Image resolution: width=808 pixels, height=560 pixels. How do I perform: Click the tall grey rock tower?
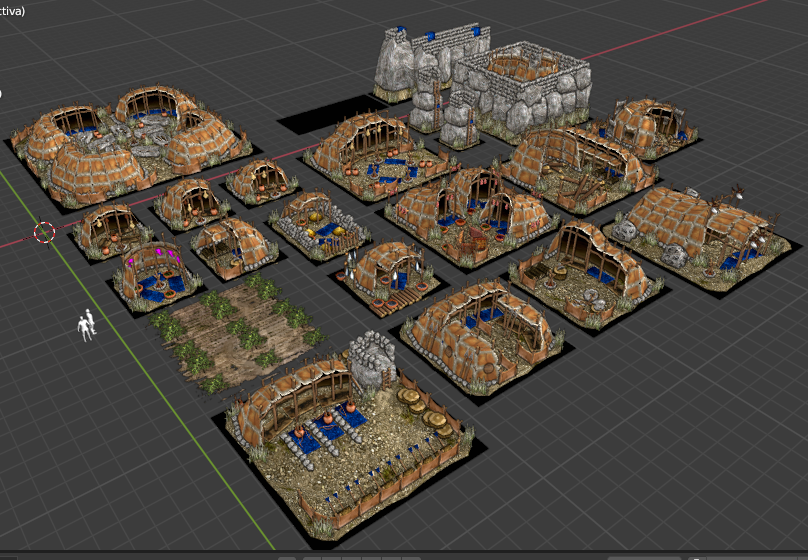pos(402,64)
